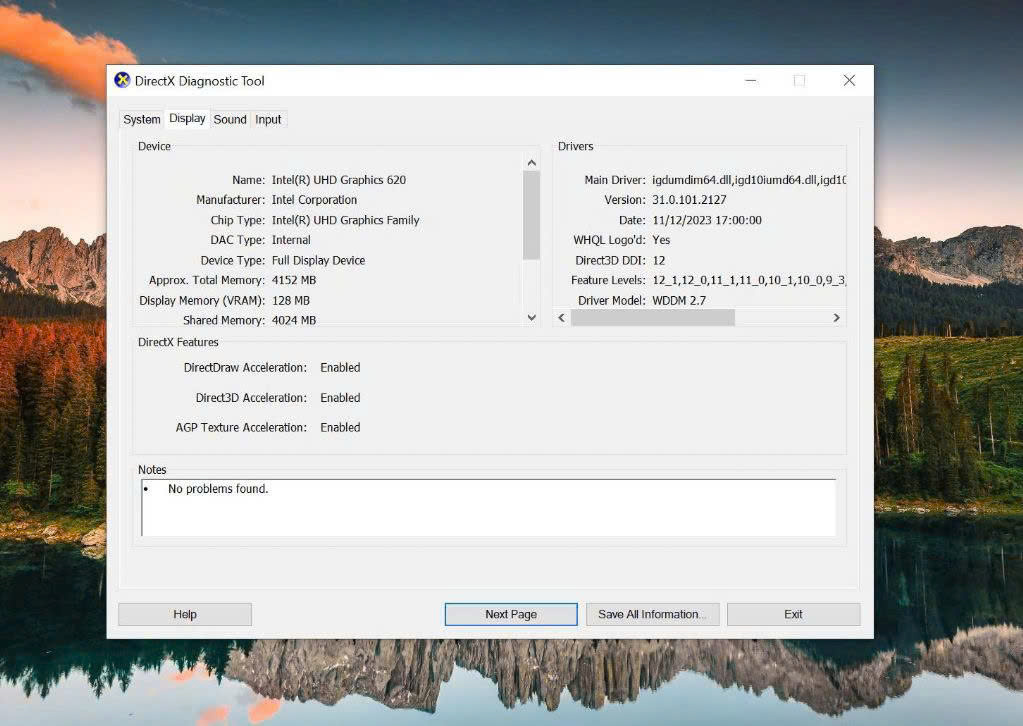1023x726 pixels.
Task: Click the Drivers panel horizontal scrollbar thumb
Action: point(652,318)
